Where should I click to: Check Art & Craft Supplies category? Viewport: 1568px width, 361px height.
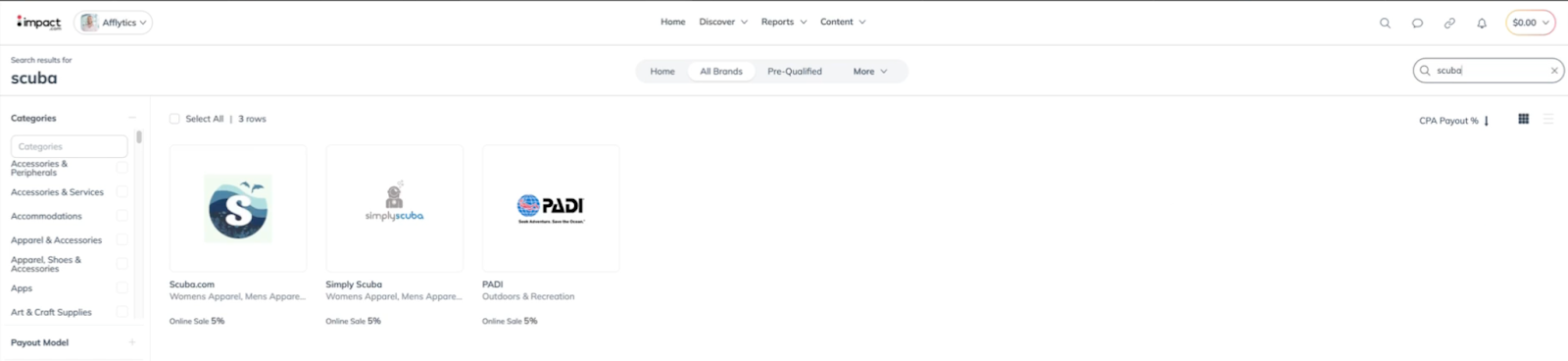tap(122, 312)
